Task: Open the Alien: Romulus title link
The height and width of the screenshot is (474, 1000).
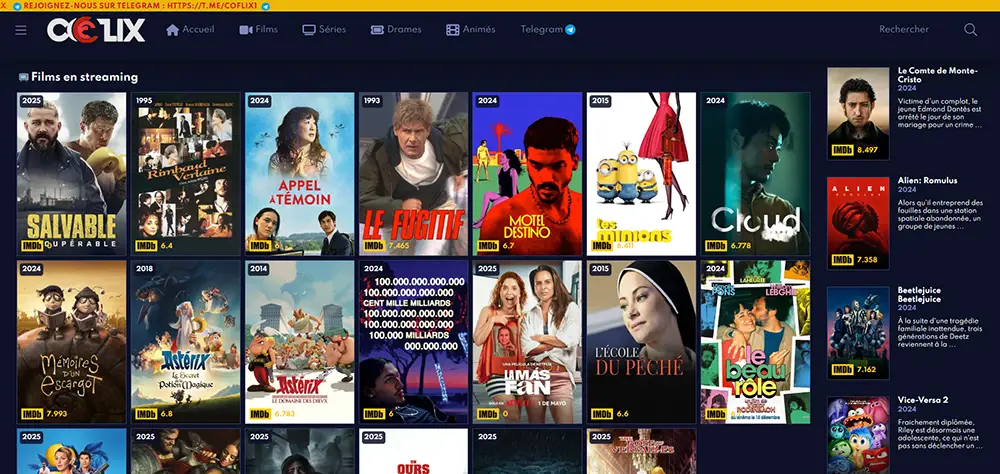Action: point(927,181)
